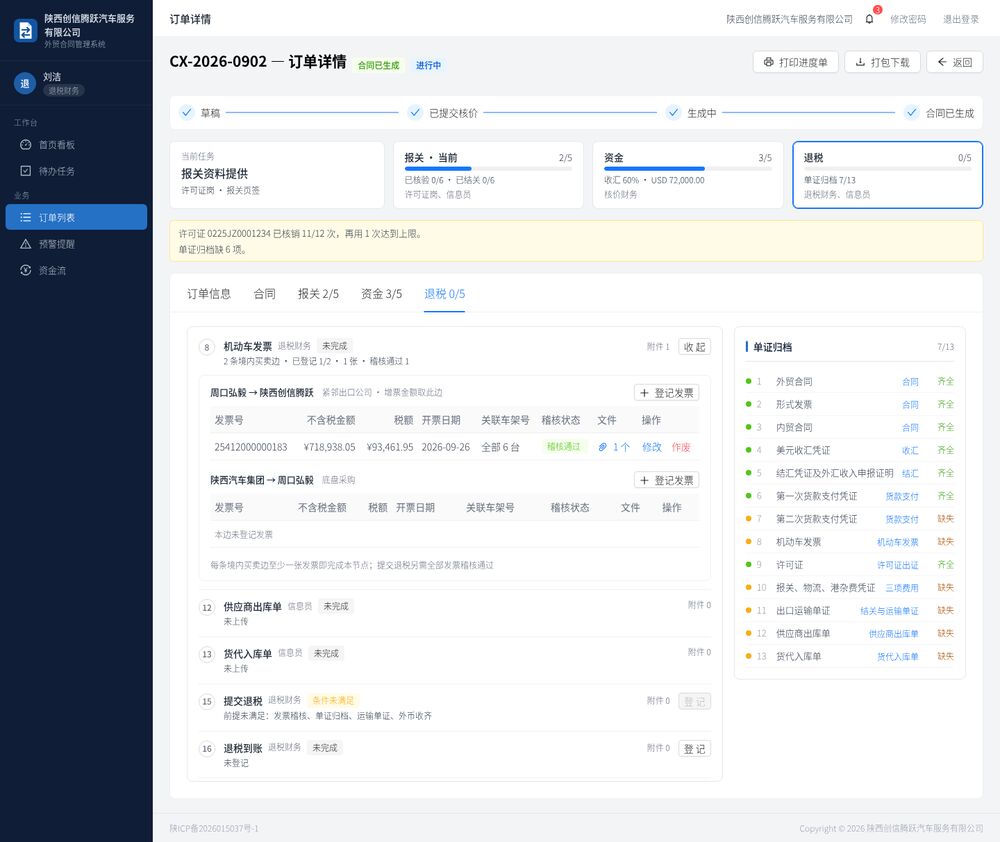Click the check icon of the 合同已生成 step

912,113
